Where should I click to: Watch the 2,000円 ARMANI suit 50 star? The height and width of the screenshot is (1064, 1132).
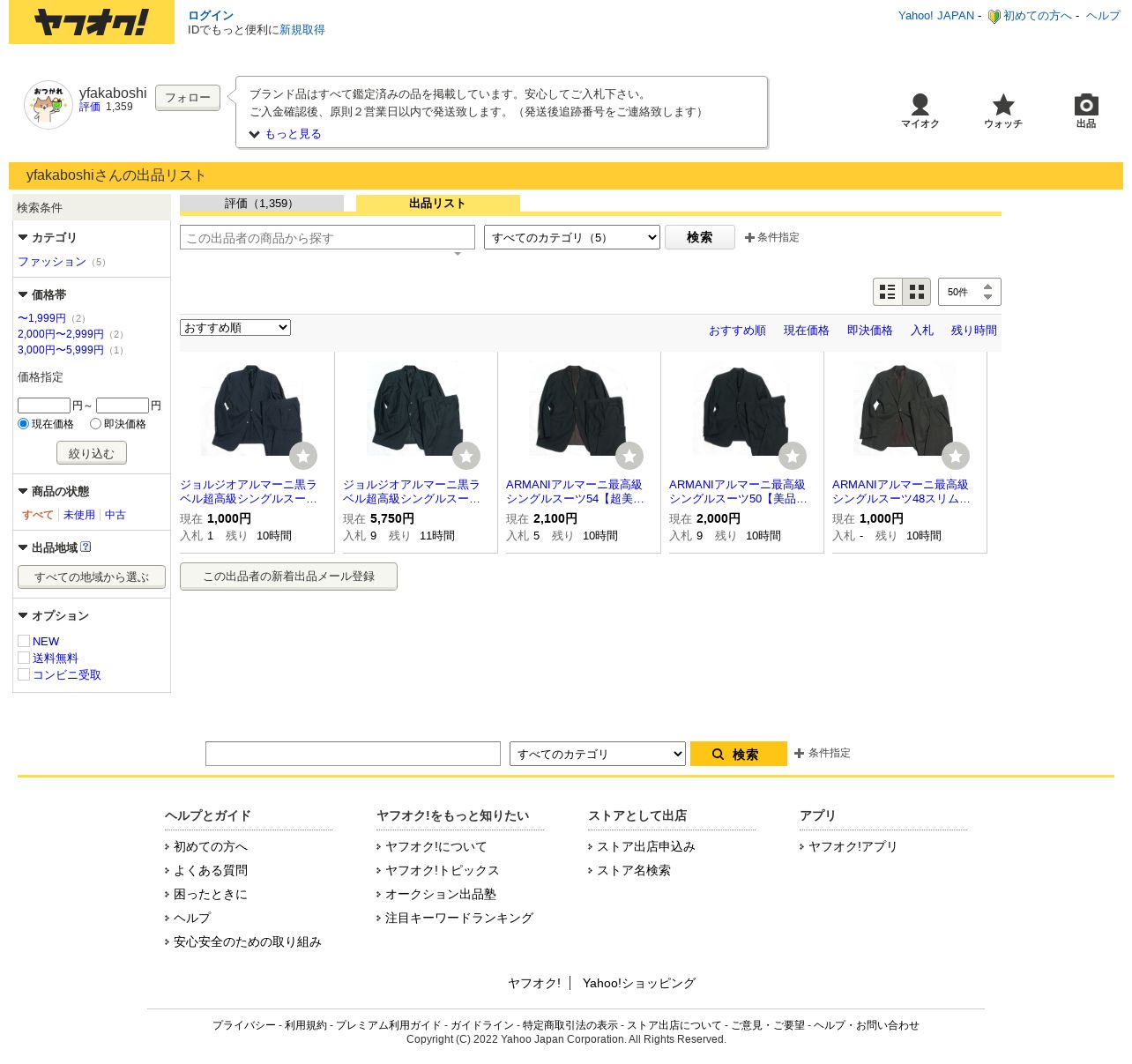[793, 456]
